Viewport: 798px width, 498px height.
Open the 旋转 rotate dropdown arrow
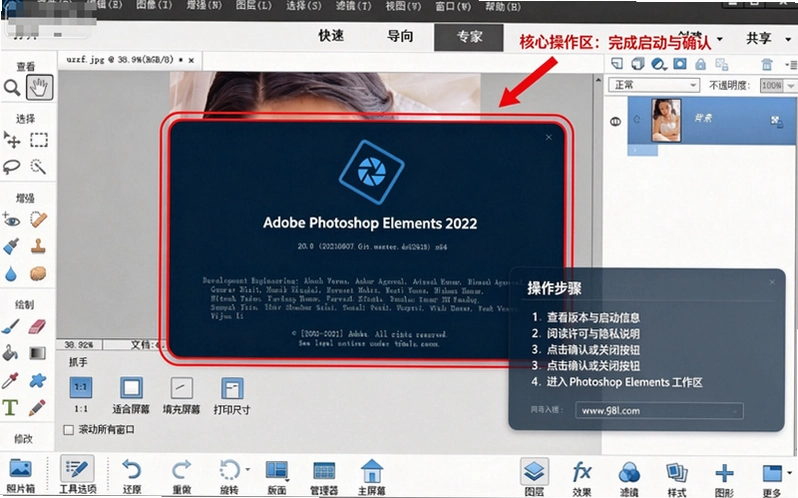coord(248,468)
